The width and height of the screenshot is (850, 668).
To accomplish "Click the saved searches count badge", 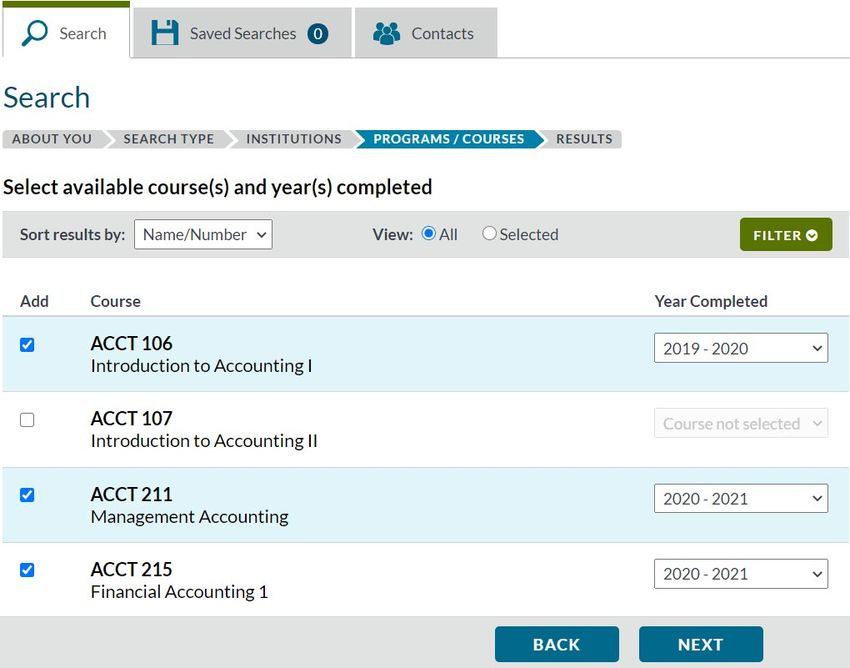I will (318, 34).
